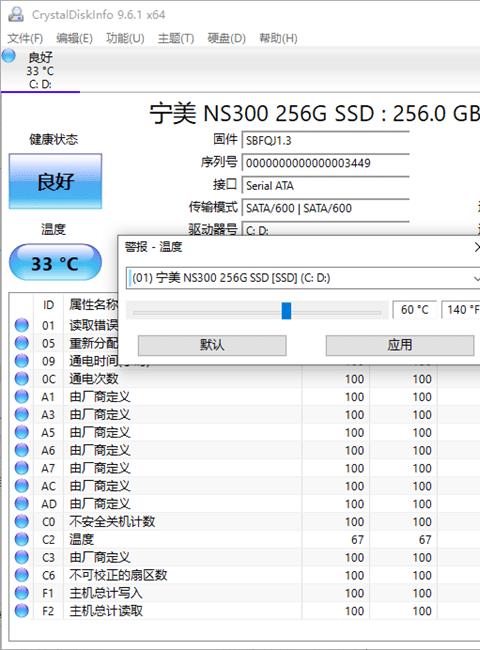Click the 140 °F value field
Viewport: 480px width, 650px height.
461,310
